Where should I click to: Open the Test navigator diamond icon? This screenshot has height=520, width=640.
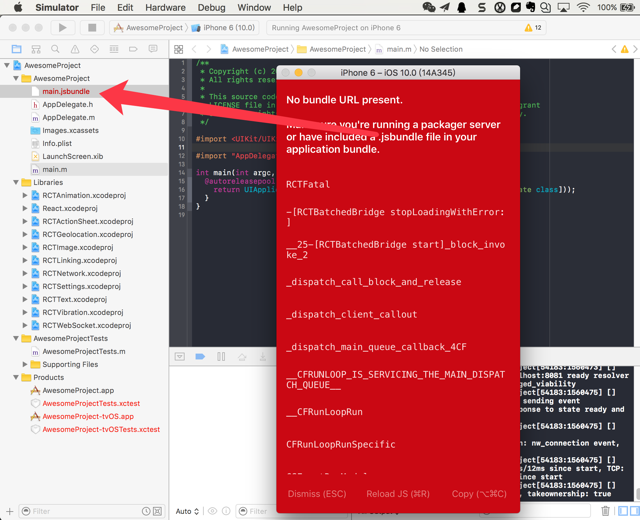pyautogui.click(x=94, y=49)
